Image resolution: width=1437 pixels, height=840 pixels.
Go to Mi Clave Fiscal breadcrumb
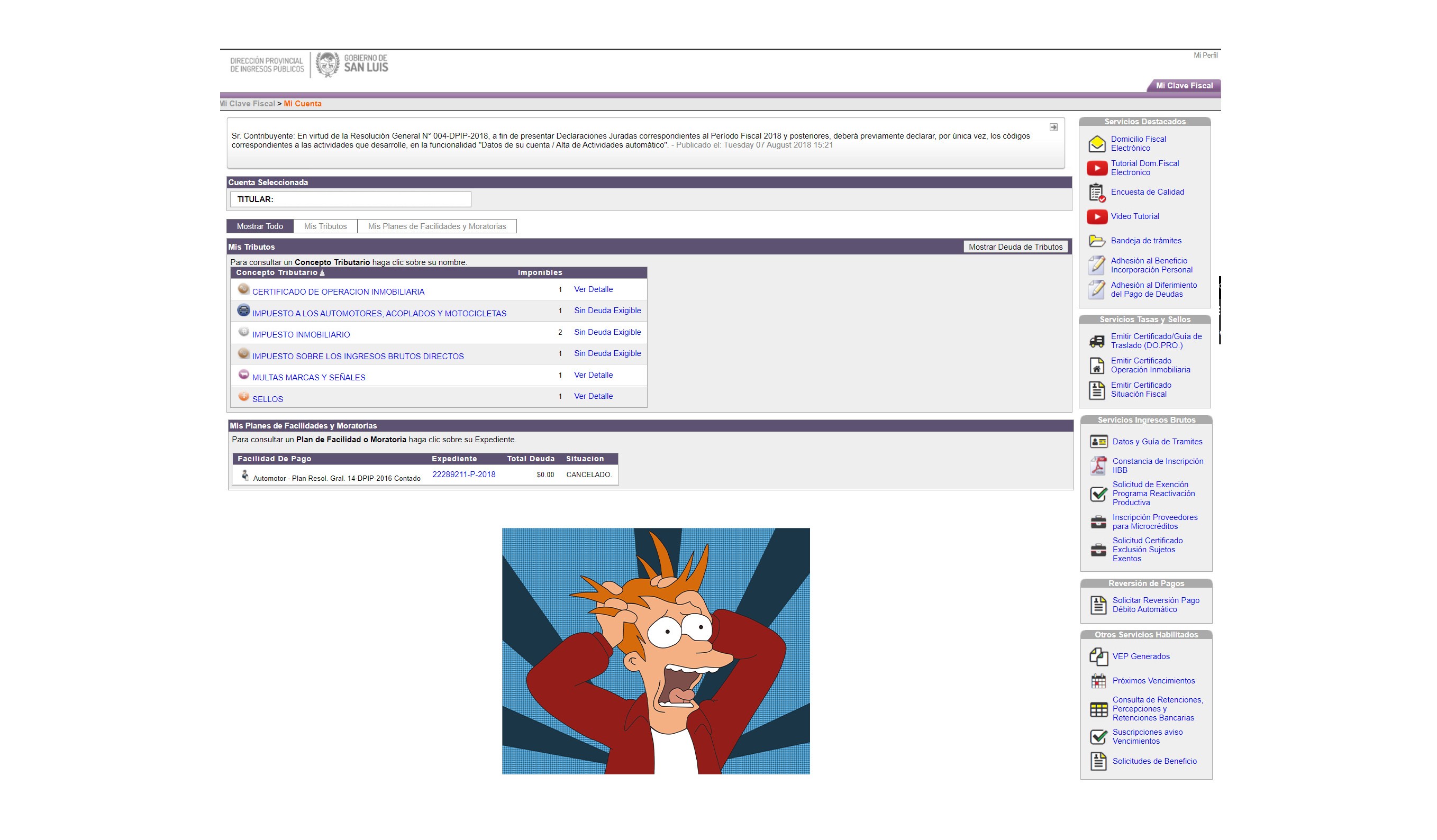tap(248, 104)
